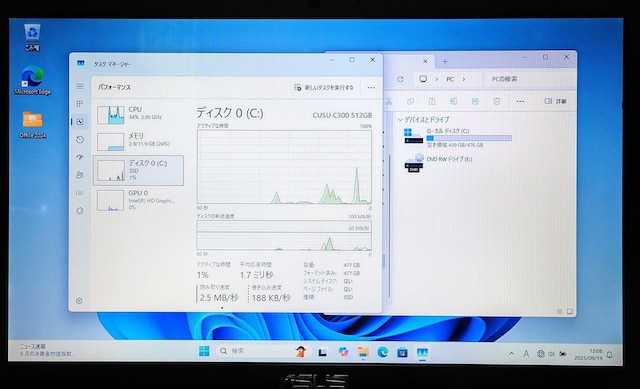Click the disk active time graph

[x=284, y=167]
